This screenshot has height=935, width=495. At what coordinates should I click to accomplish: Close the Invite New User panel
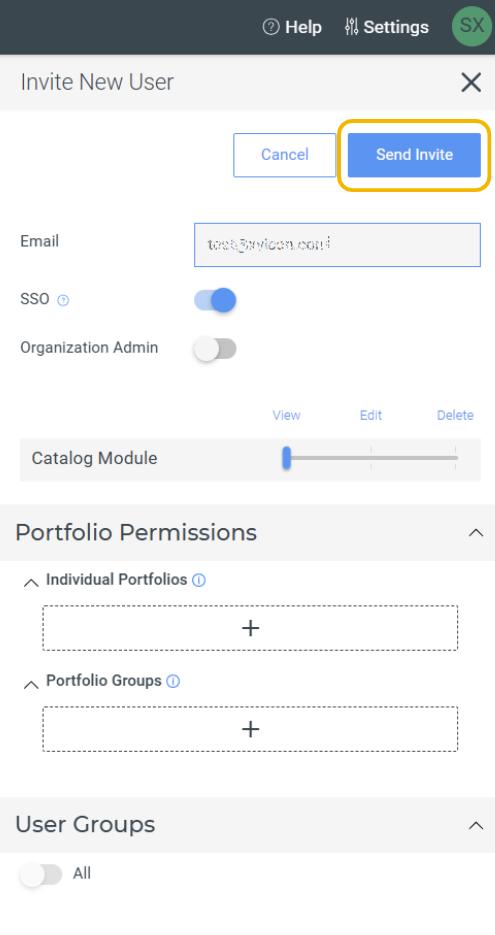pyautogui.click(x=471, y=82)
